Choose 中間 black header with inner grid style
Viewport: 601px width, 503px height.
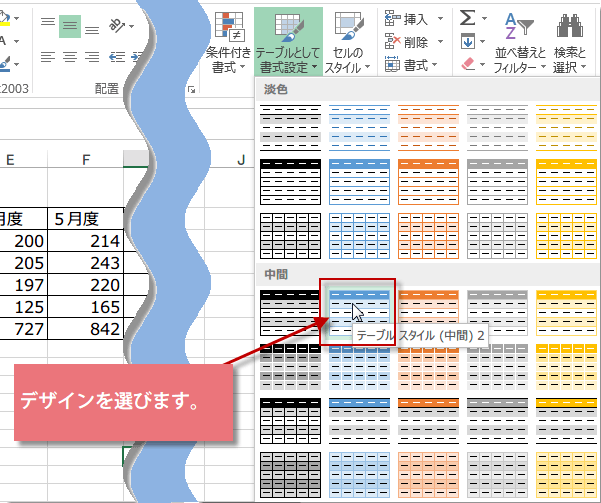[290, 421]
